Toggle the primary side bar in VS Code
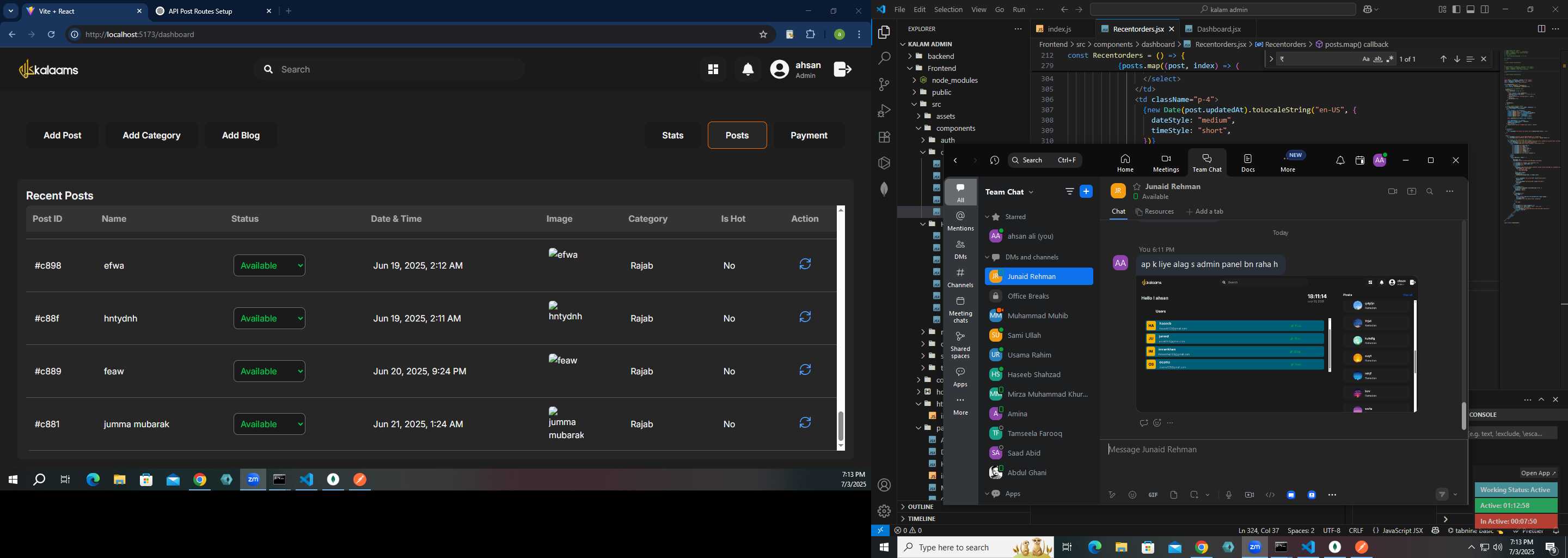 coord(1456,10)
